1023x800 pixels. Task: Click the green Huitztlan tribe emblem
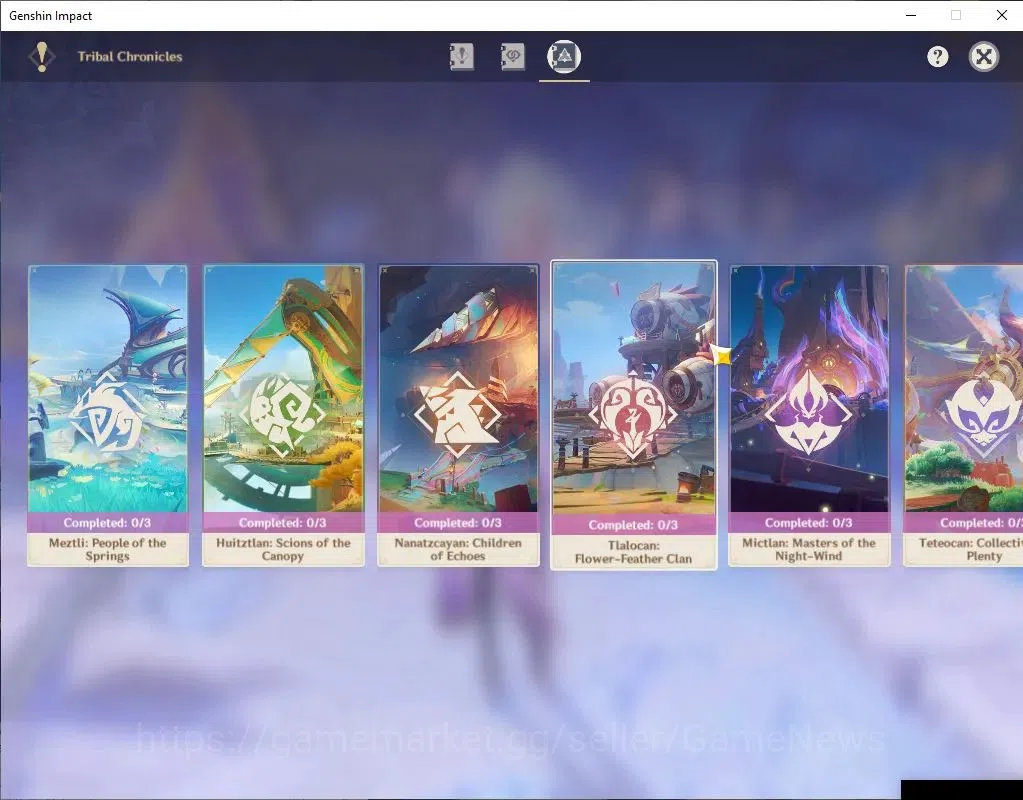pyautogui.click(x=282, y=414)
